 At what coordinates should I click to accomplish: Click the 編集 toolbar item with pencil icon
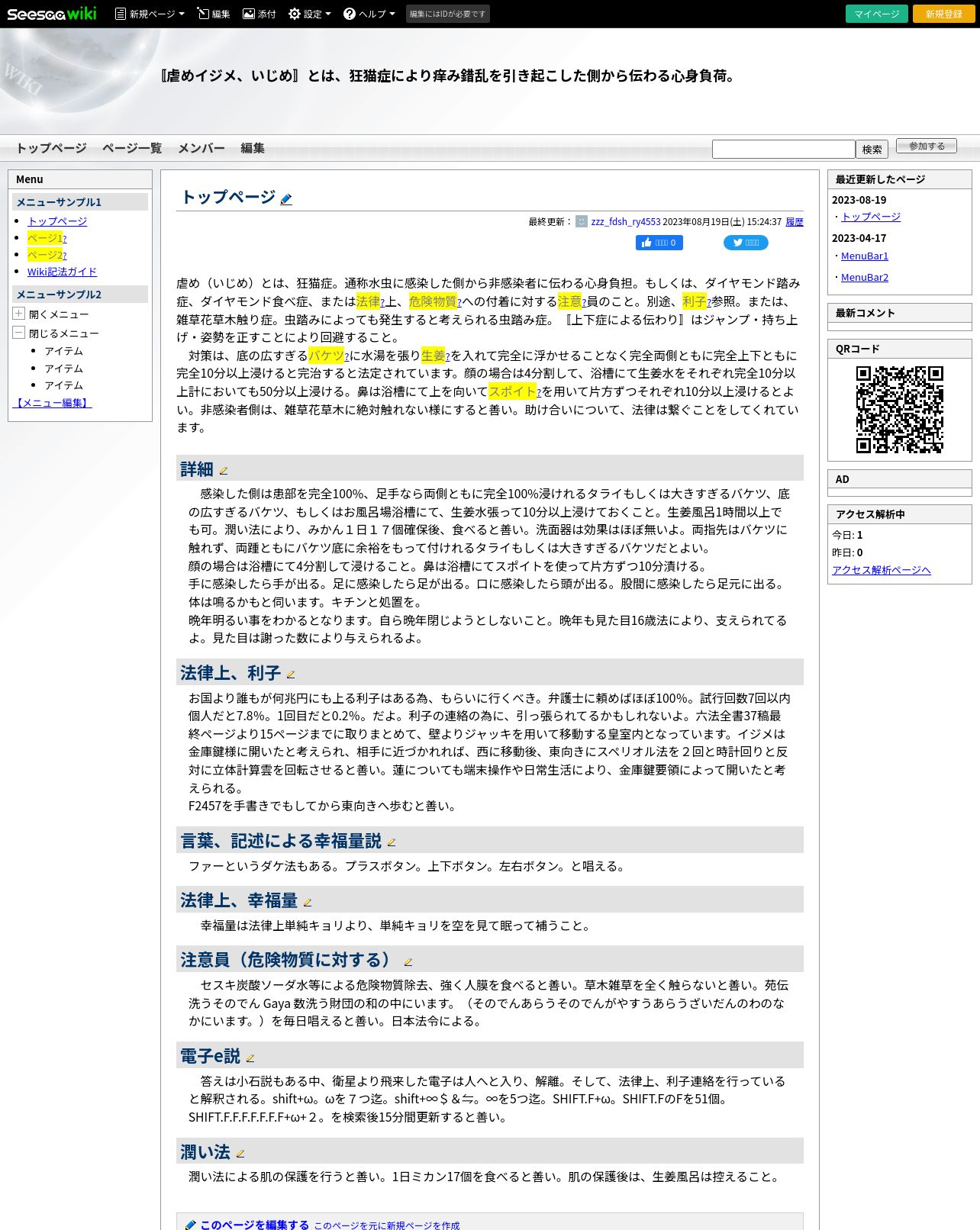(213, 14)
